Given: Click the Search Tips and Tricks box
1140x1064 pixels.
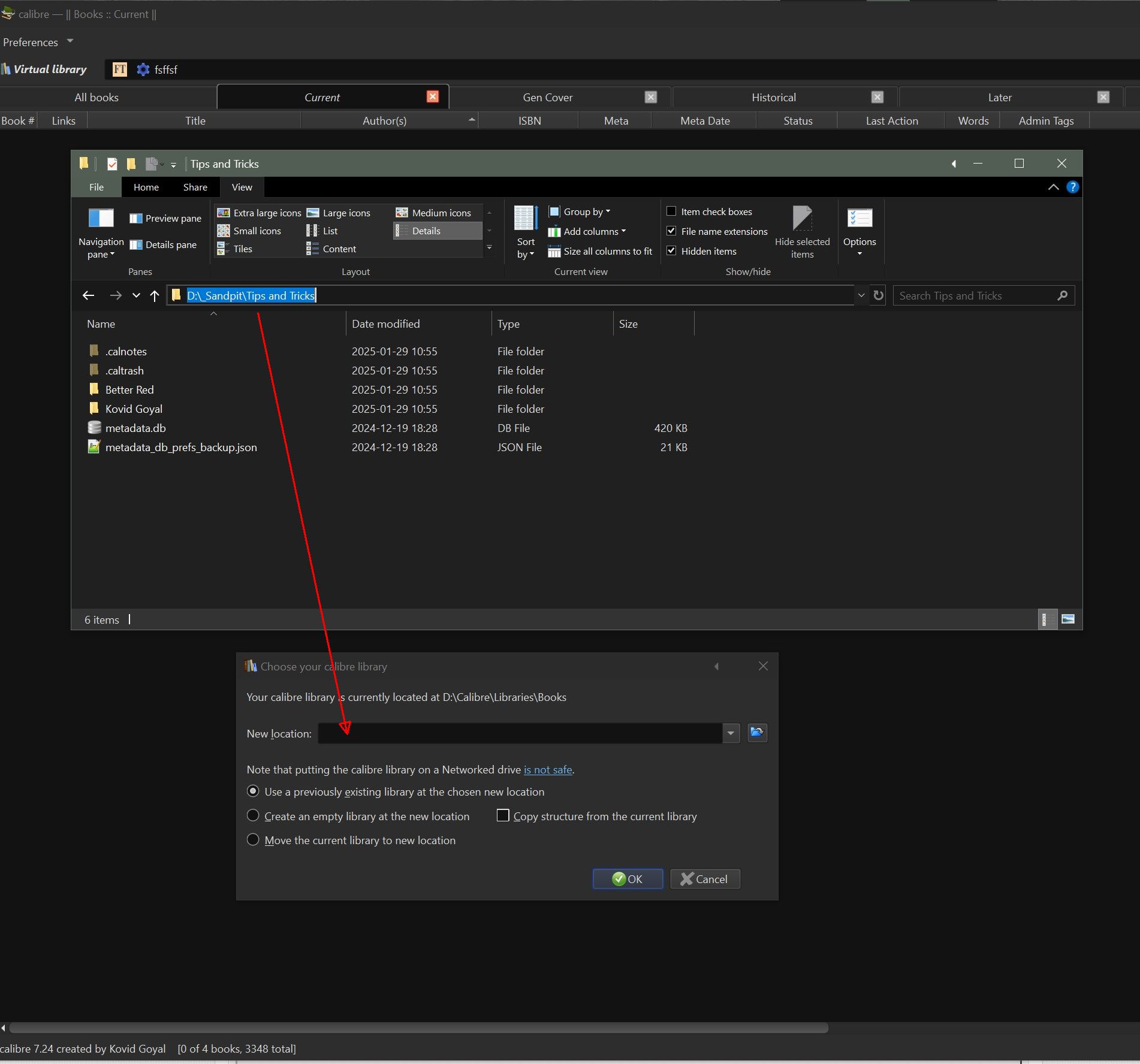Looking at the screenshot, I should click(x=983, y=295).
